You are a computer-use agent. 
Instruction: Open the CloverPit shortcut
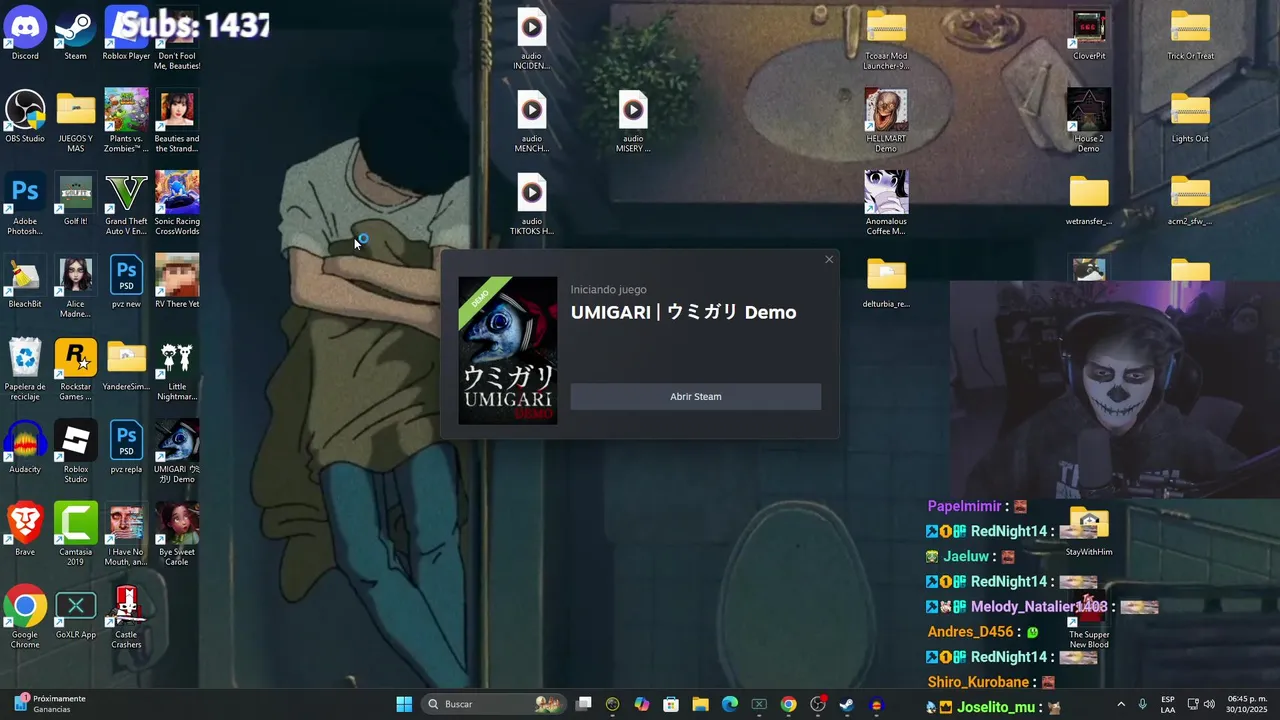click(1089, 33)
